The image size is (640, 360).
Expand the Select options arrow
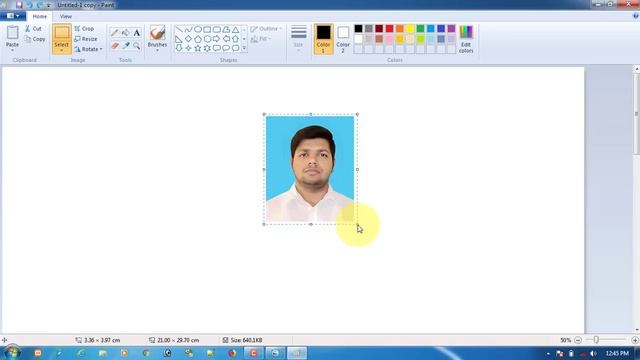coord(62,51)
